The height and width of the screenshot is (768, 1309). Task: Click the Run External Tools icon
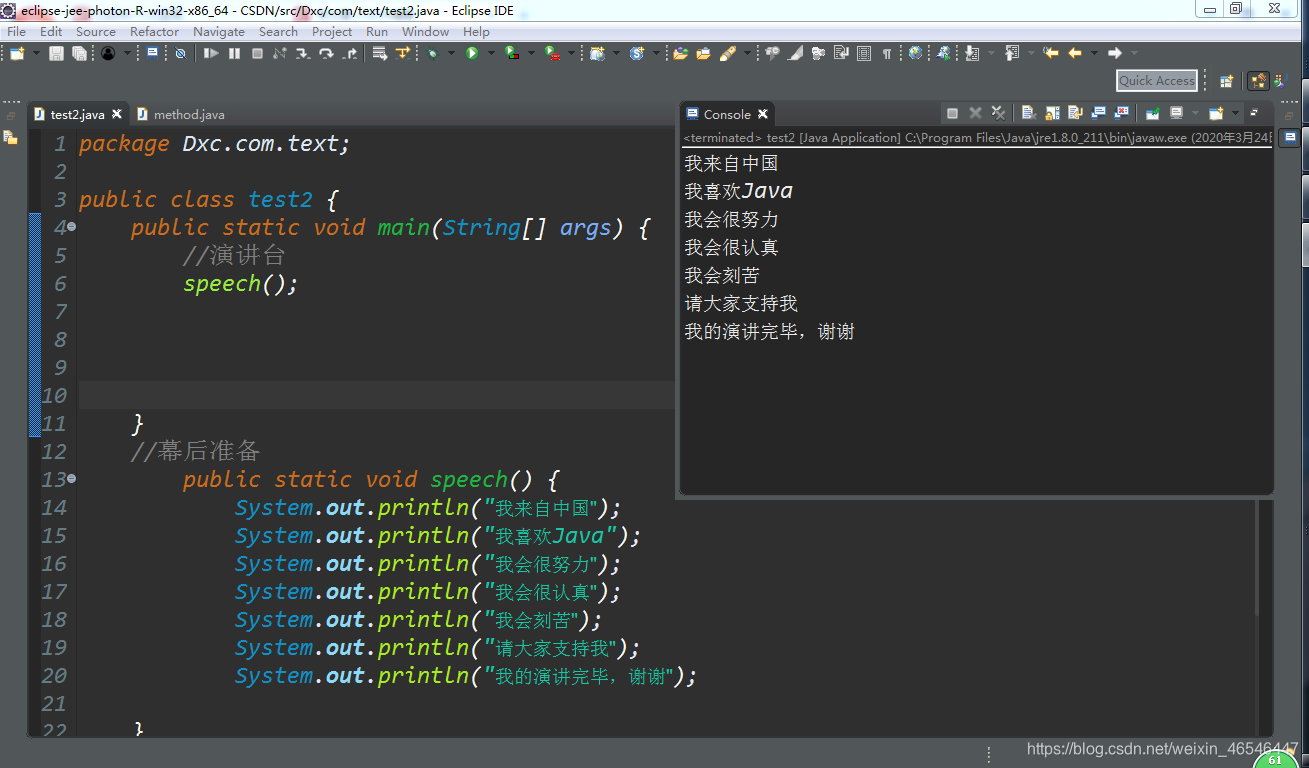coord(552,53)
